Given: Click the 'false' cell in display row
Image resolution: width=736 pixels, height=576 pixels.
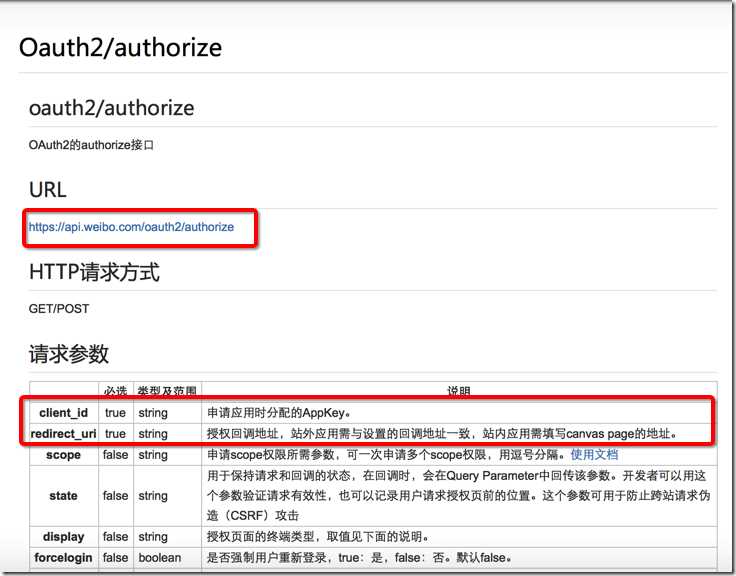Looking at the screenshot, I should coord(116,537).
